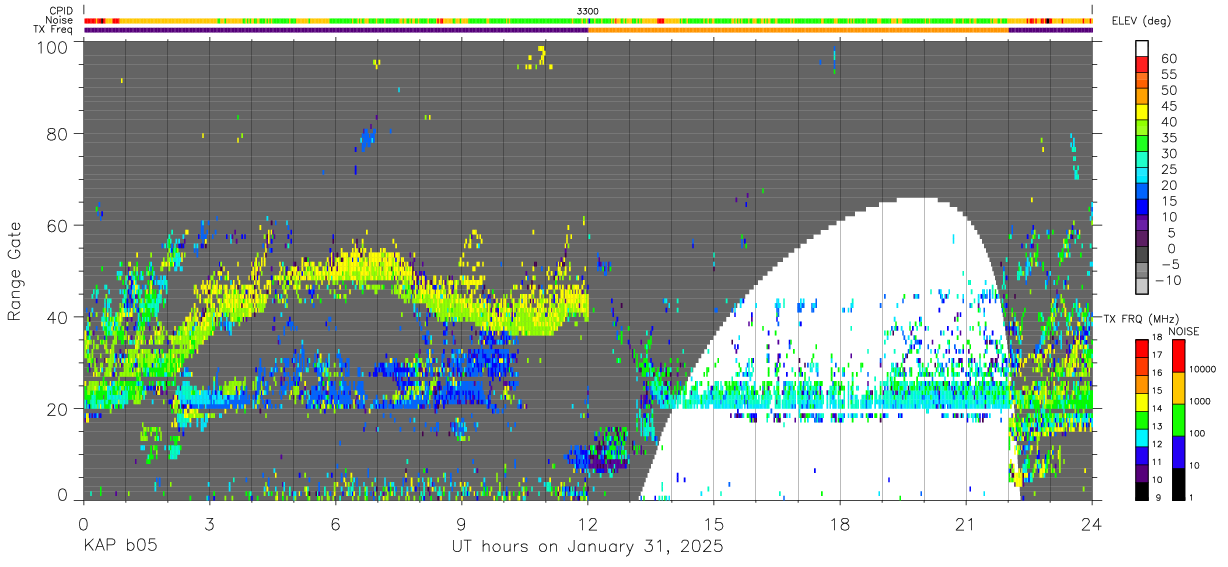The height and width of the screenshot is (567, 1228).
Task: Click the green segment of NOISE colorbar
Action: [1179, 419]
